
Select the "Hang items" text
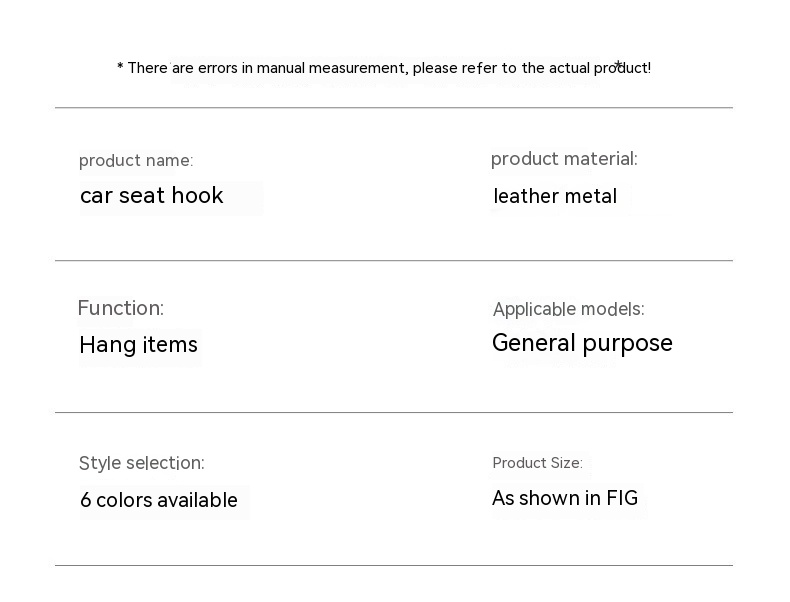point(139,345)
